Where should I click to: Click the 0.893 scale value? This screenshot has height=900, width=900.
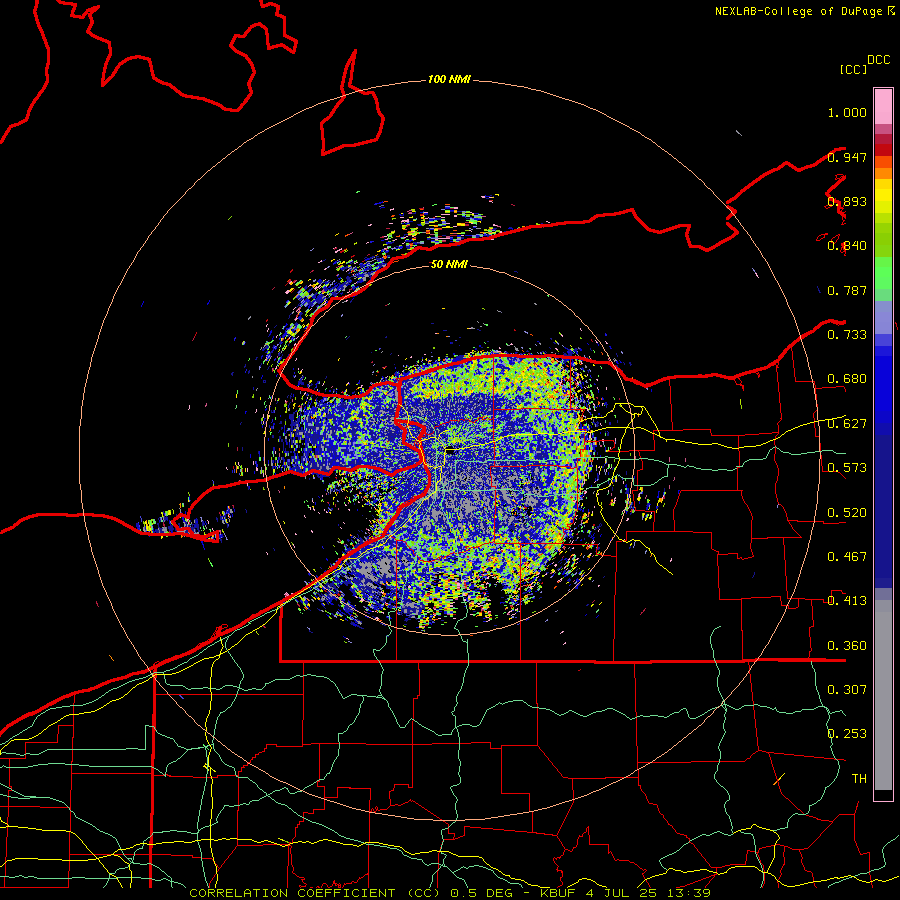(x=847, y=201)
